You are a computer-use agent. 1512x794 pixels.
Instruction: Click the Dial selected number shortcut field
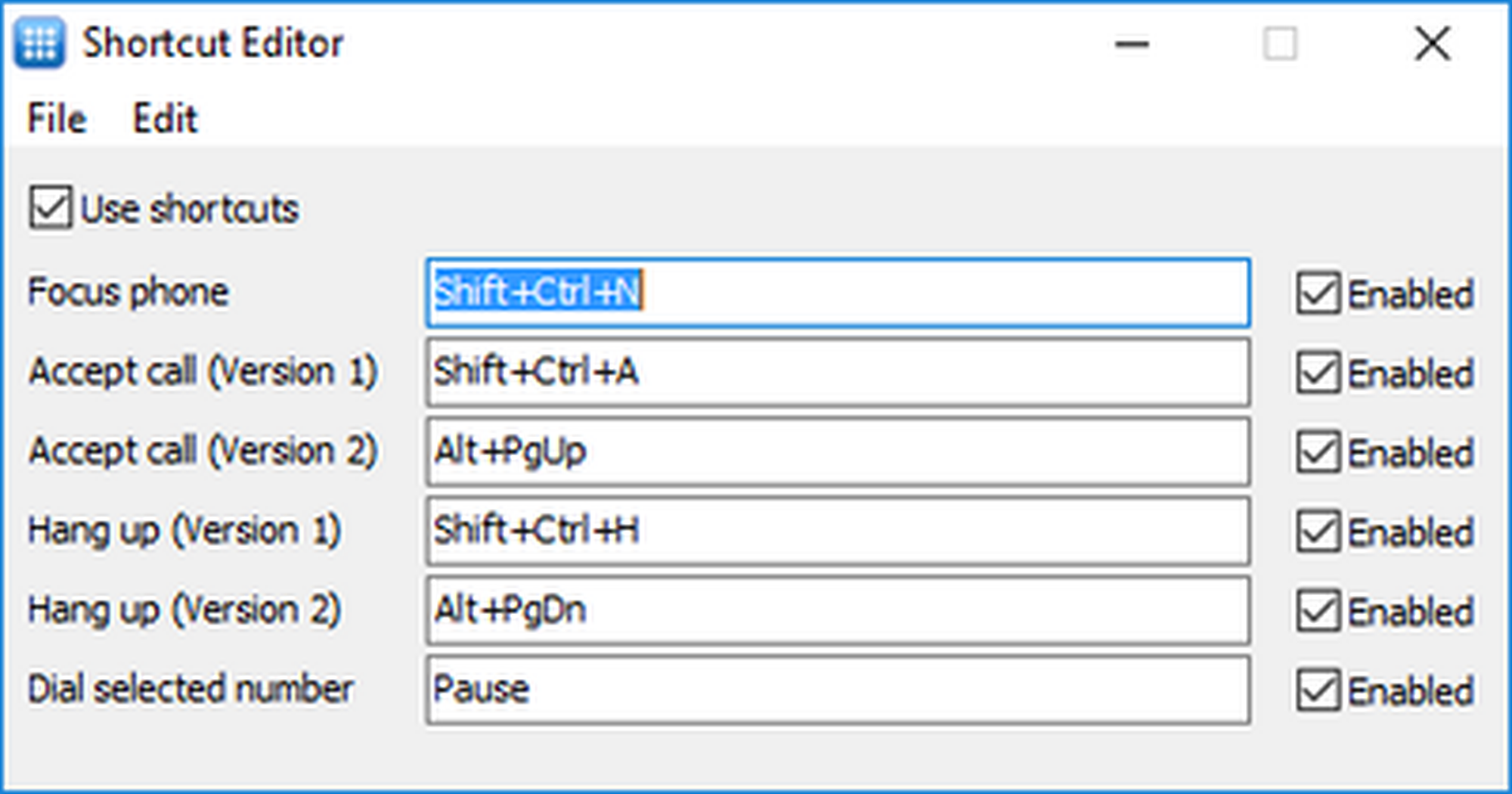pos(837,690)
